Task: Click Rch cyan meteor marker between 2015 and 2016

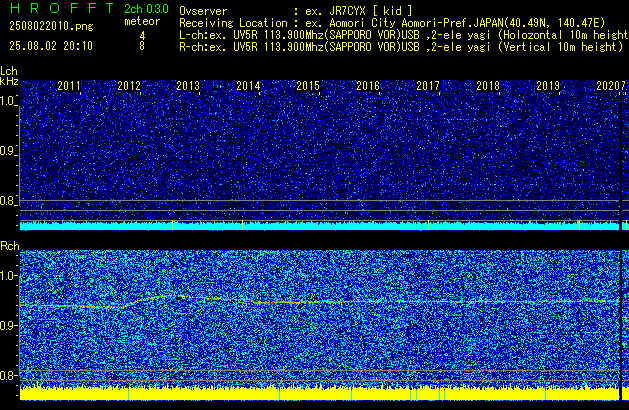Action: (351, 394)
